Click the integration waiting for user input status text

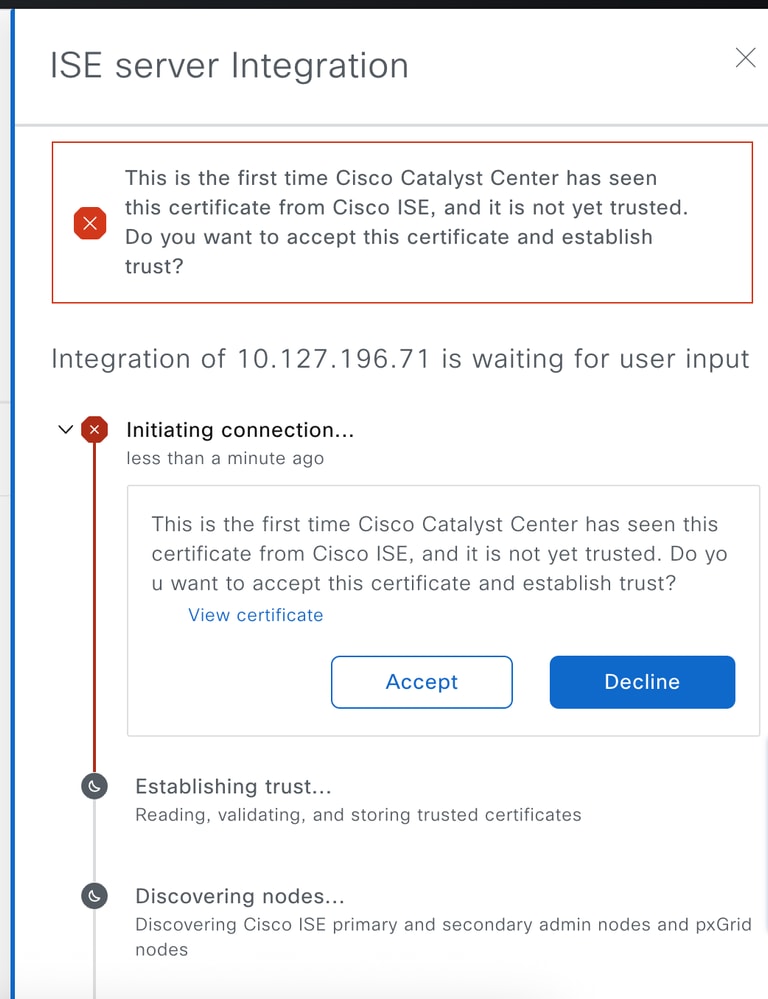[x=400, y=359]
